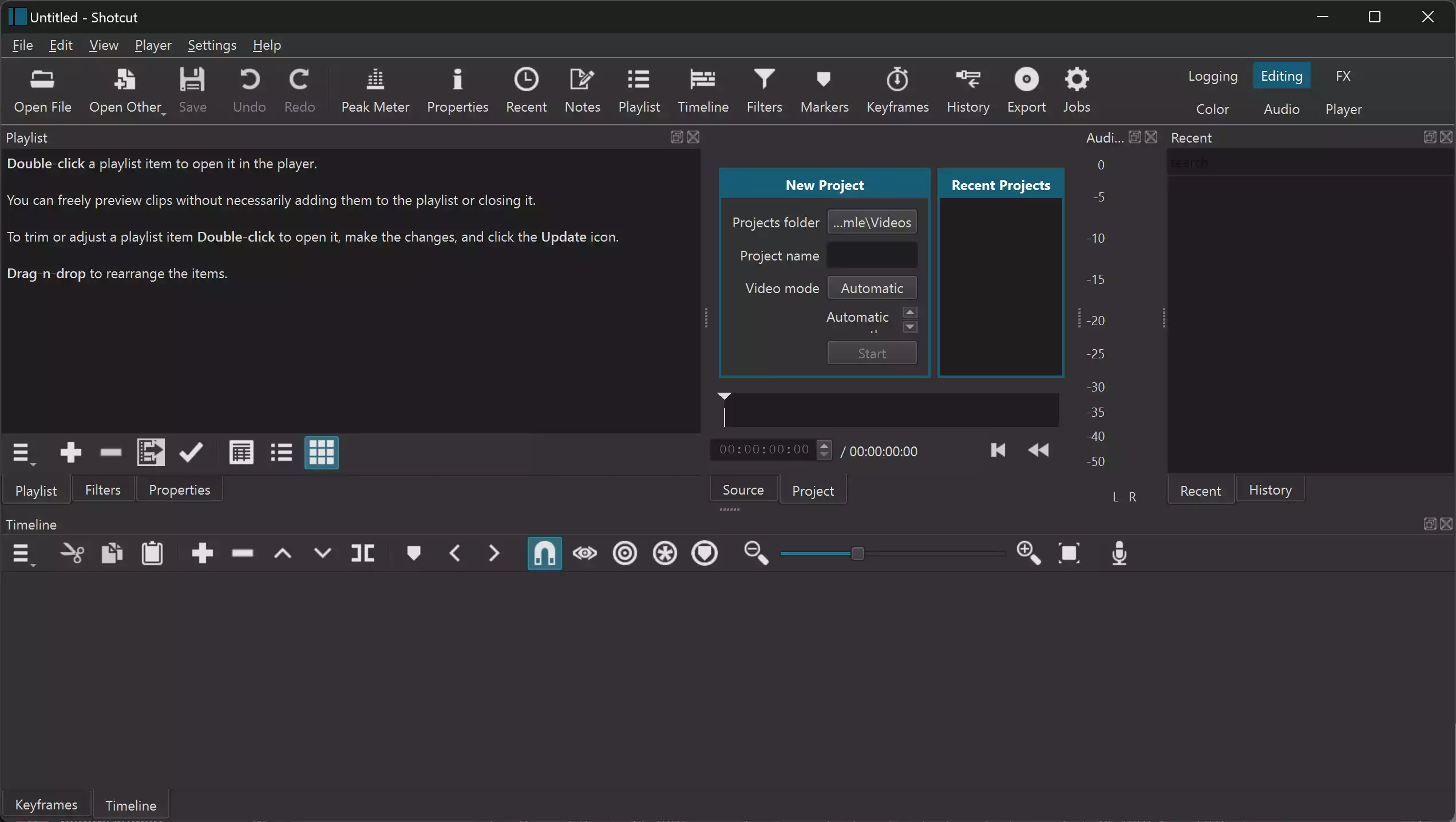Adjust the timeline zoom slider
This screenshot has width=1456, height=822.
click(x=857, y=554)
